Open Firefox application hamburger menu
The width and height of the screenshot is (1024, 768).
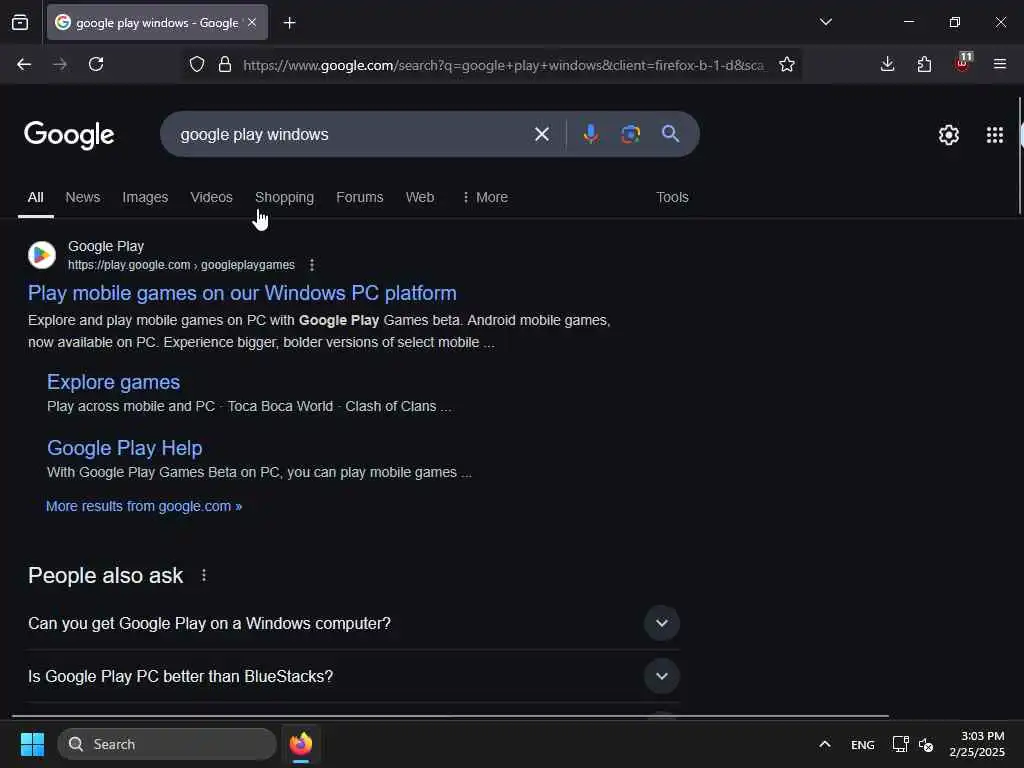(x=999, y=64)
